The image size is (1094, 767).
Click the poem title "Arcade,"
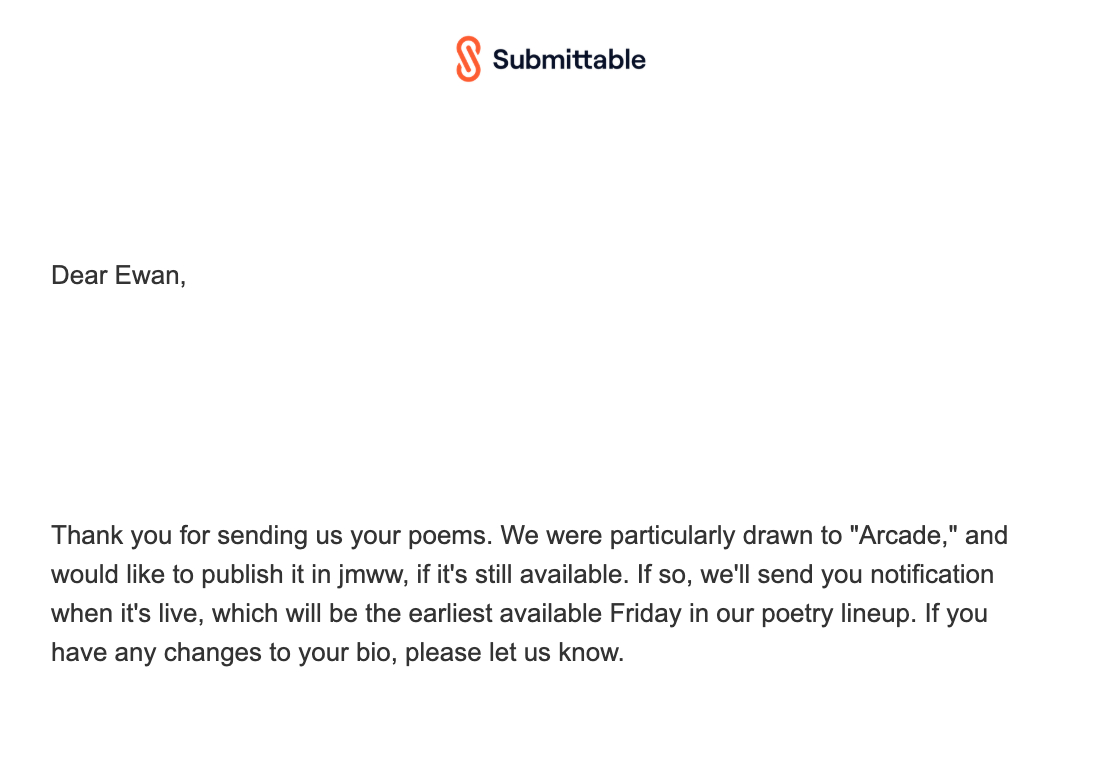902,535
